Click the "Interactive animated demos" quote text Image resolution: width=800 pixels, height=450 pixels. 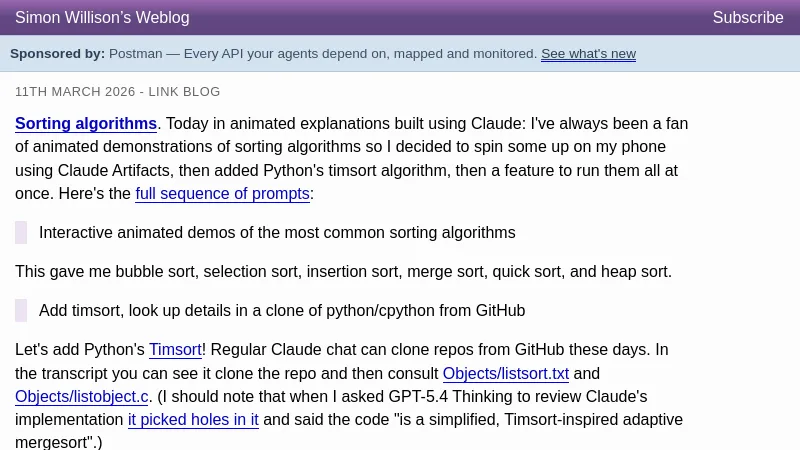(277, 233)
